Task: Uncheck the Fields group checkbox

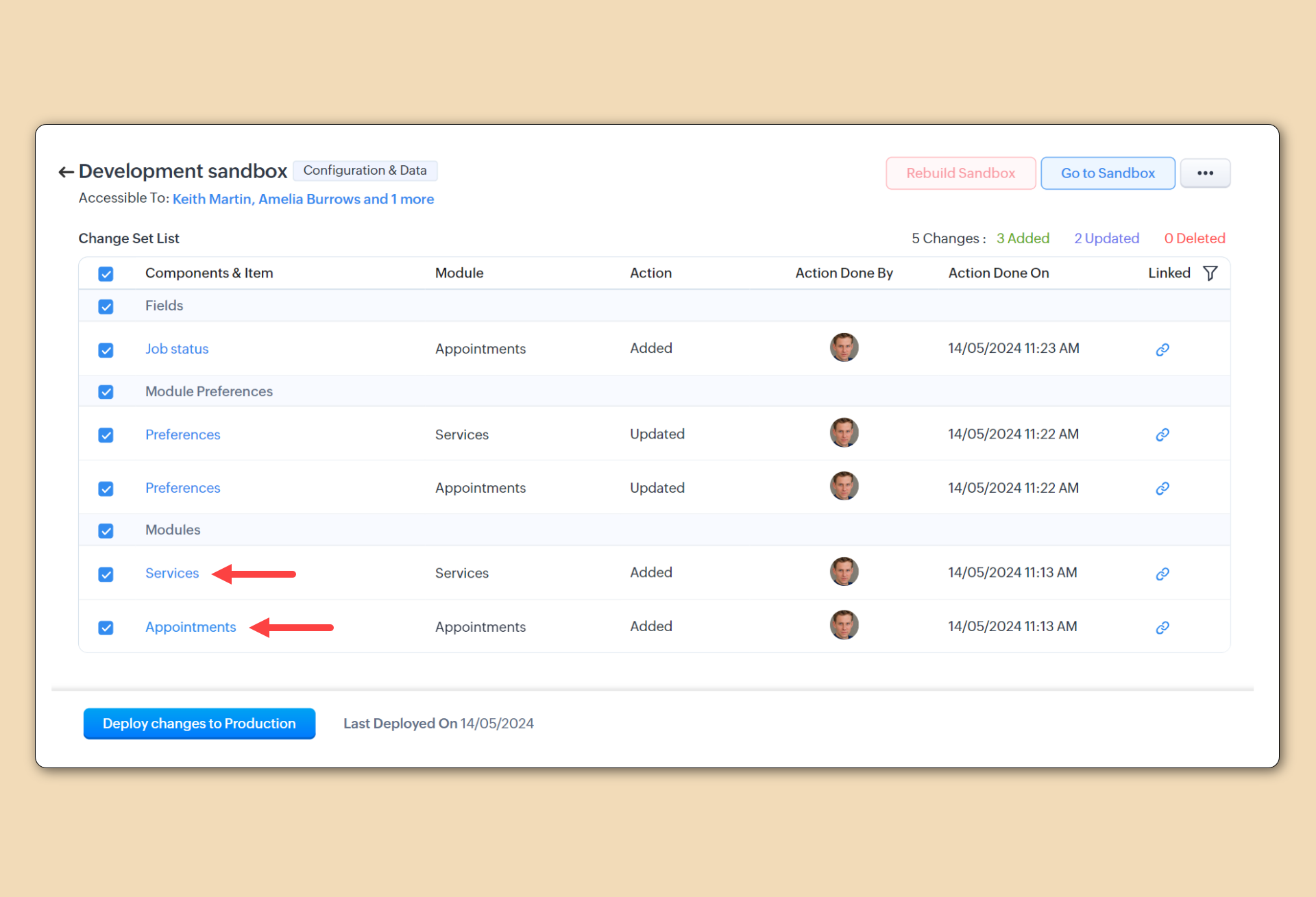Action: [106, 306]
